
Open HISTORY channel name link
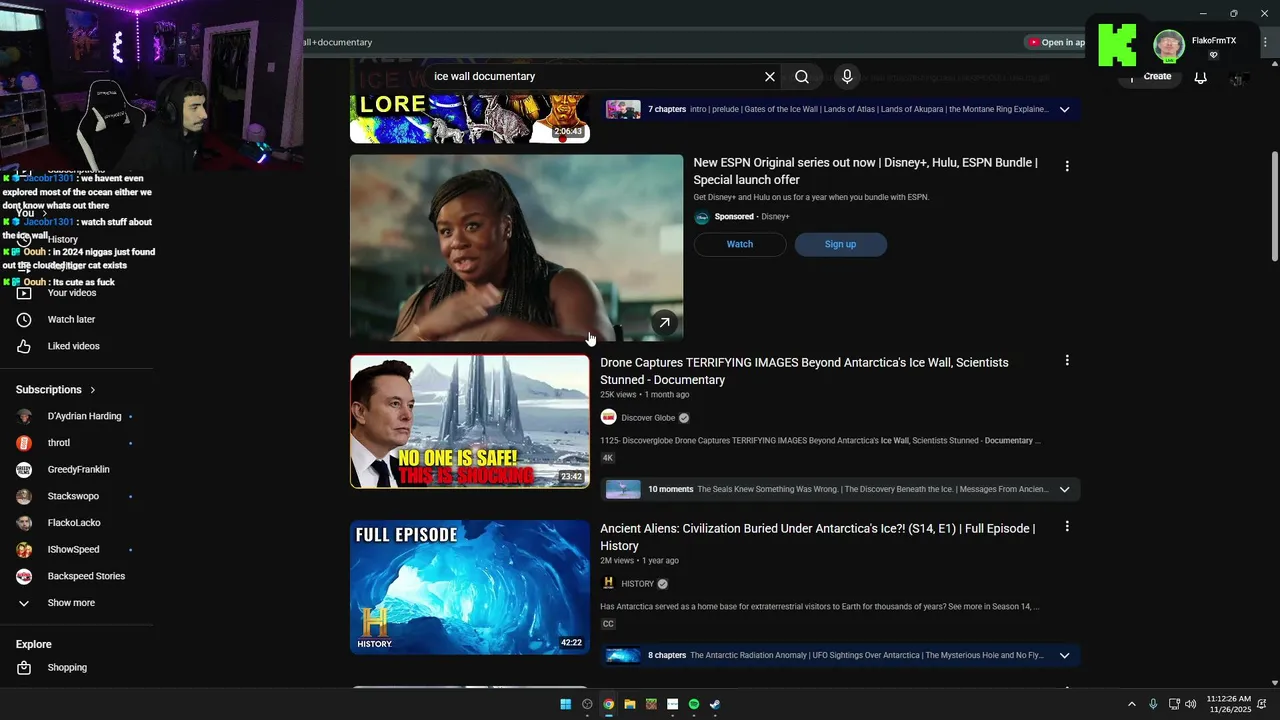tap(637, 584)
